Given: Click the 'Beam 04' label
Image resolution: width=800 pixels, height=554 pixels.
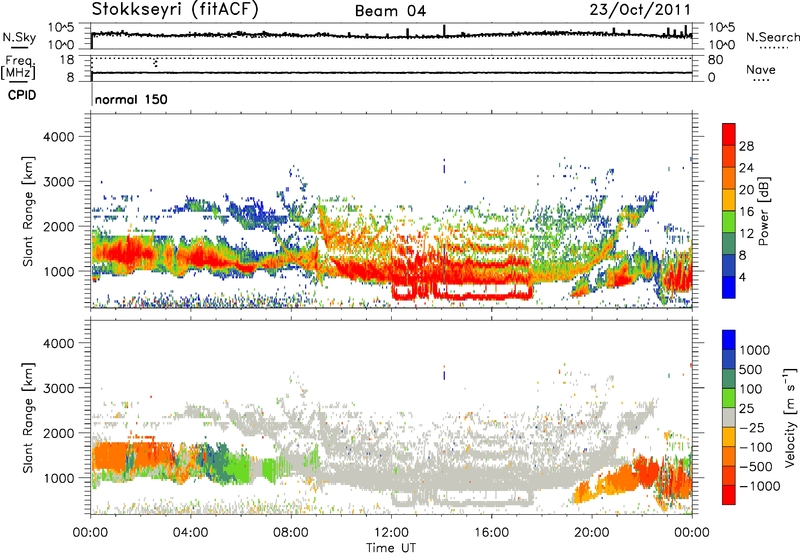Looking at the screenshot, I should 390,11.
